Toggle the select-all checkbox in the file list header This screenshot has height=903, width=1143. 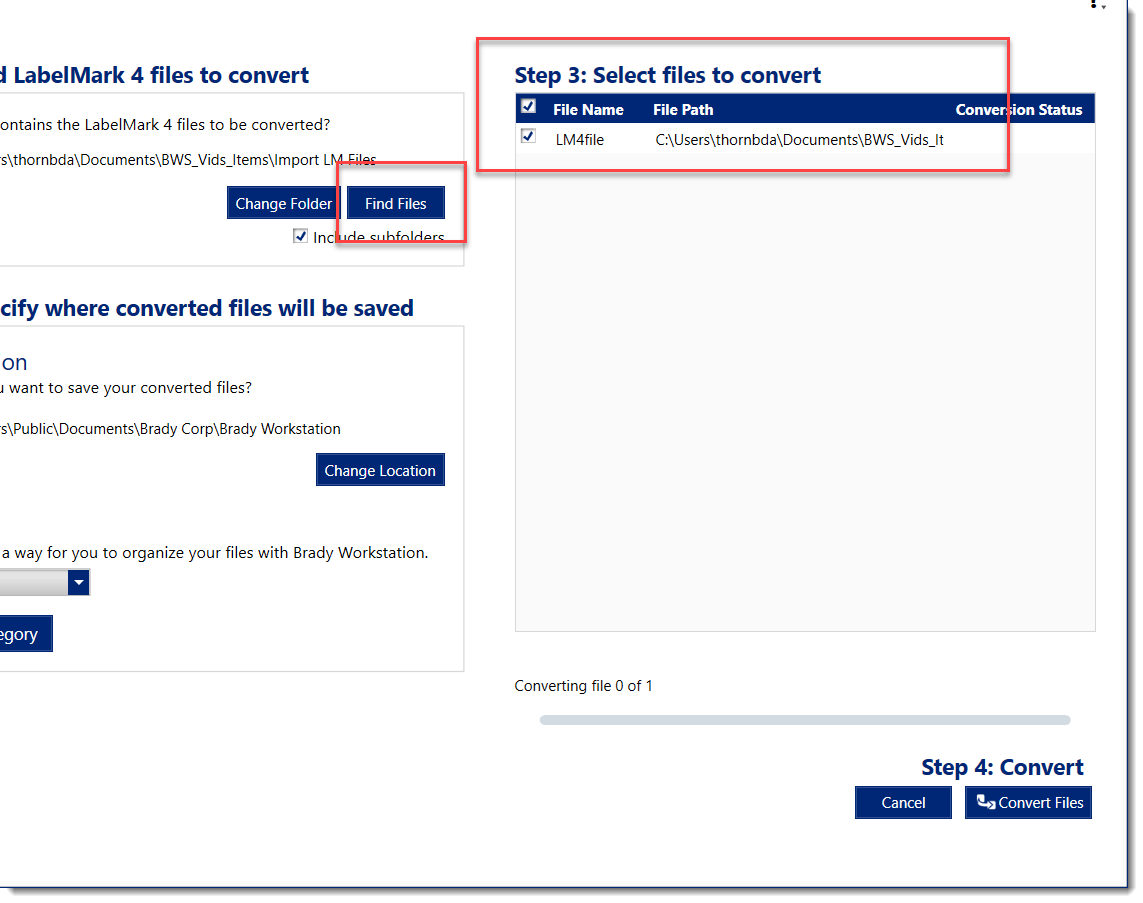(528, 105)
